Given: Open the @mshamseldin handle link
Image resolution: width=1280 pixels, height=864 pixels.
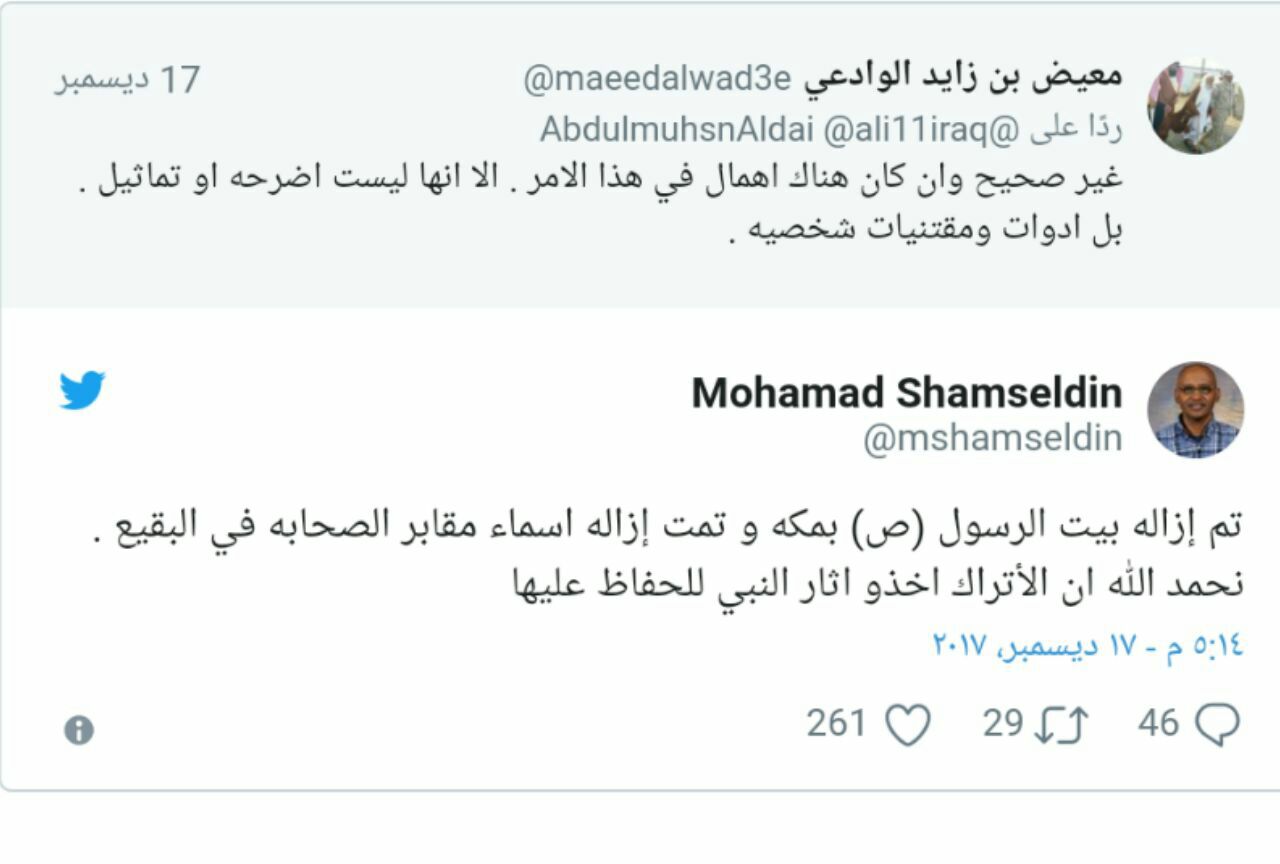Looking at the screenshot, I should (x=992, y=439).
